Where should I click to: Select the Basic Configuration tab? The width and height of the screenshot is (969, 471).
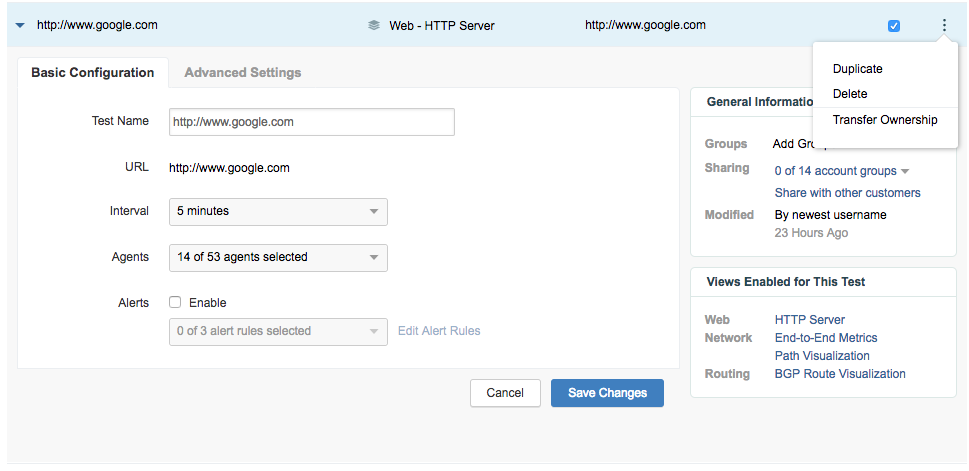click(x=93, y=72)
